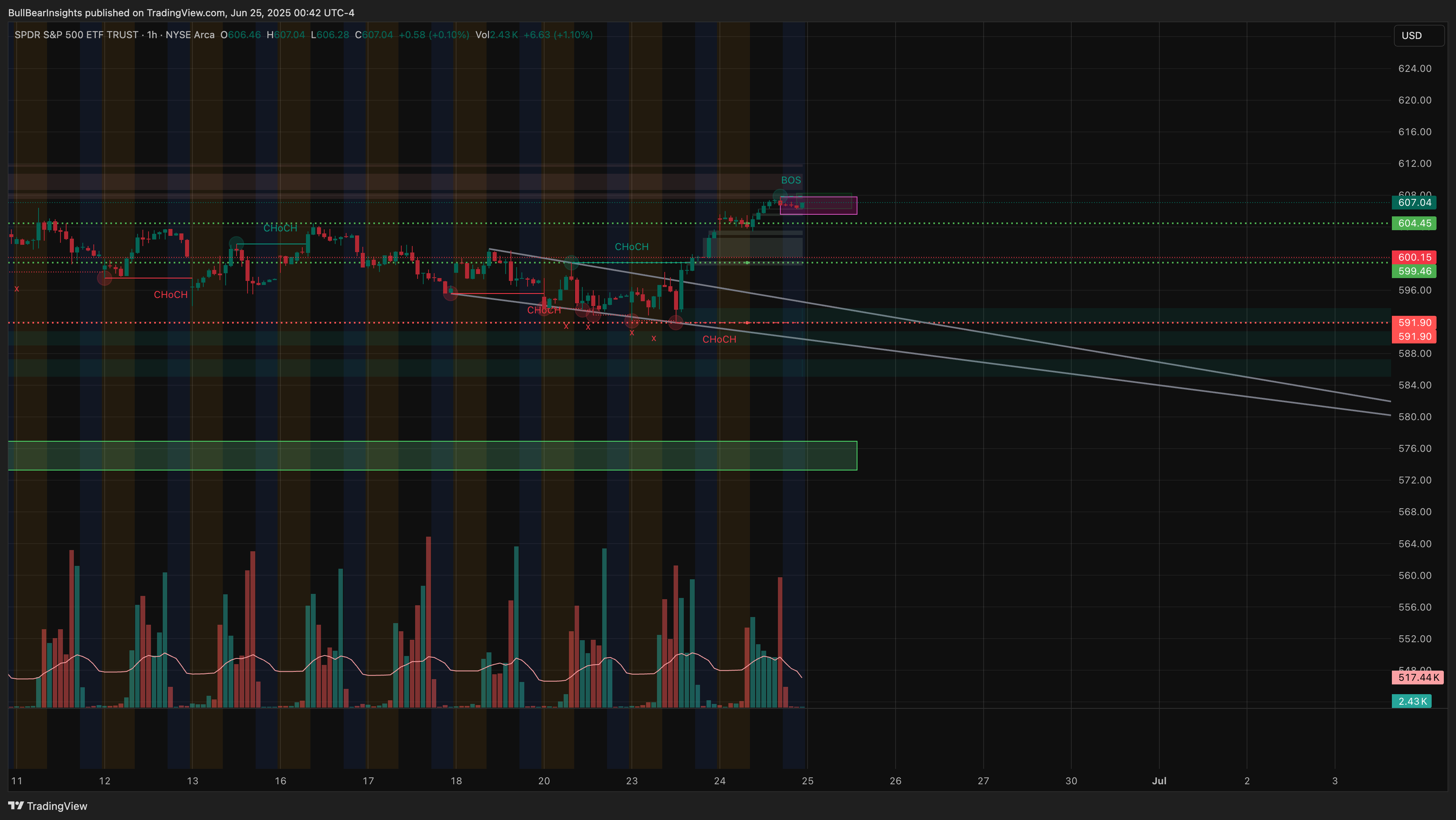Select the large green demand zone rectangle

coord(433,456)
